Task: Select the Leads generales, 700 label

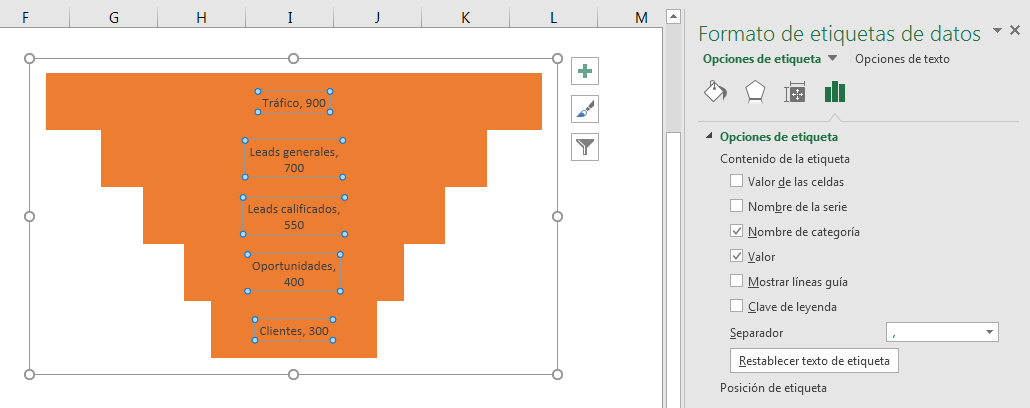Action: (x=294, y=160)
